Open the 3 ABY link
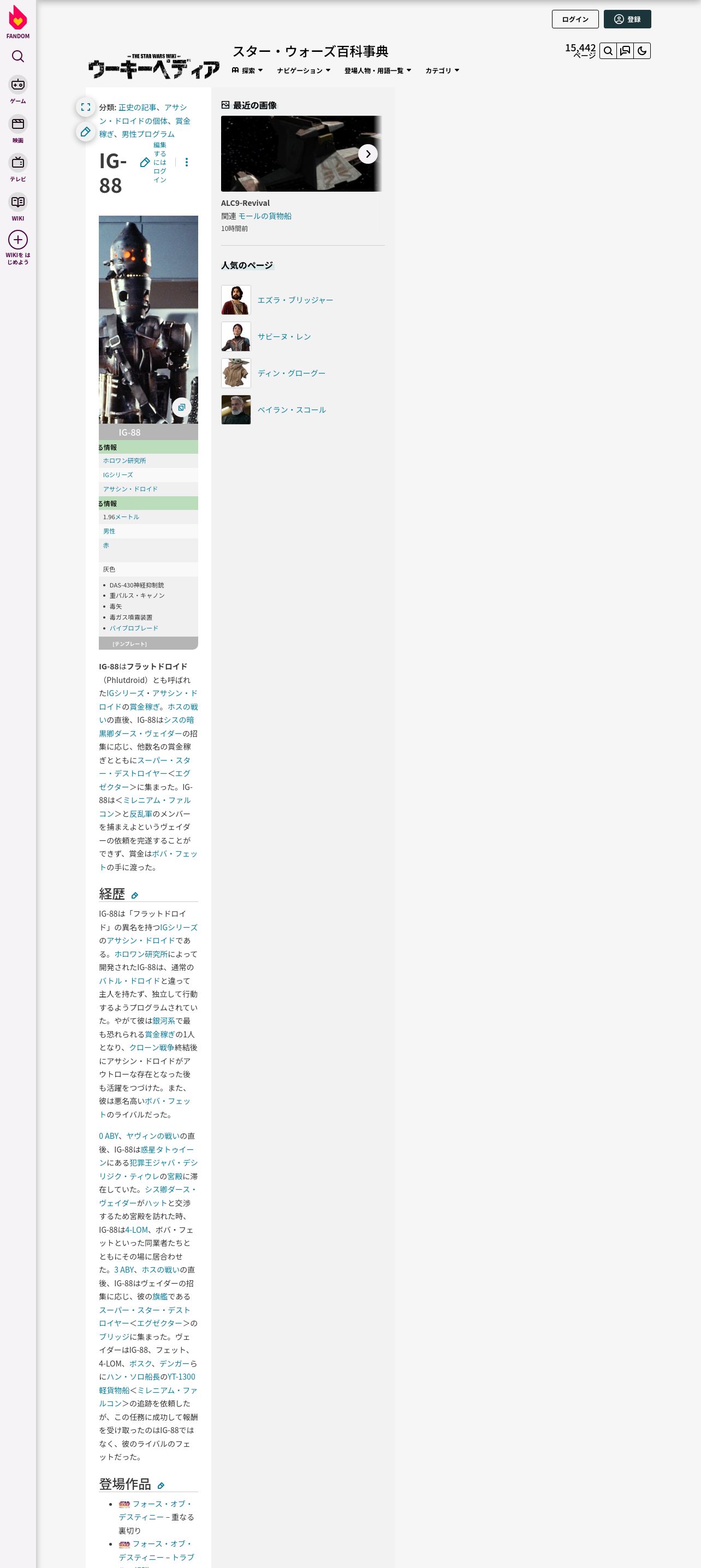This screenshot has height=1568, width=701. [124, 1270]
